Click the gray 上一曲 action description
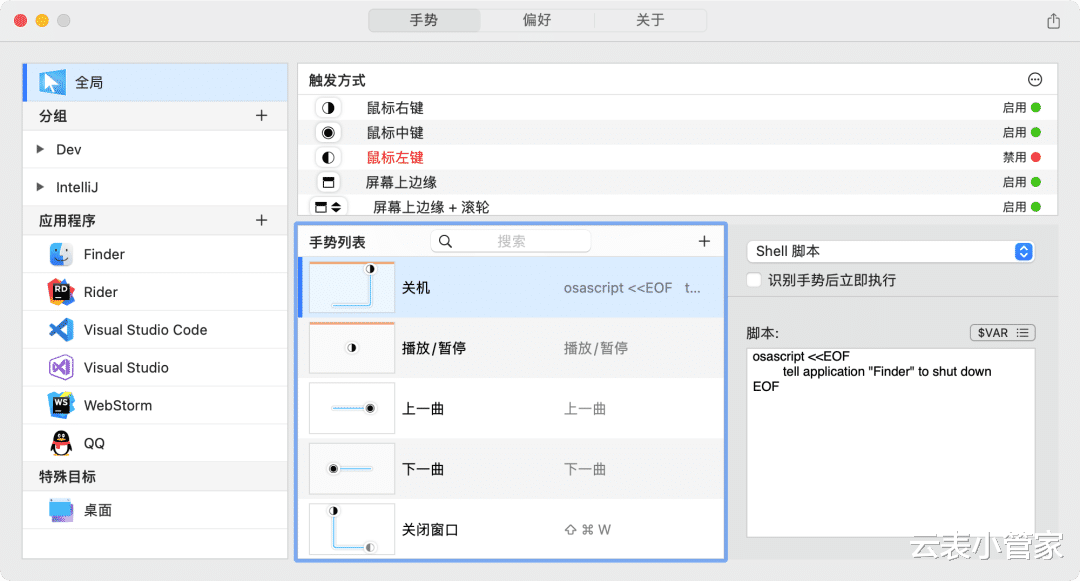The width and height of the screenshot is (1080, 581). pyautogui.click(x=585, y=409)
